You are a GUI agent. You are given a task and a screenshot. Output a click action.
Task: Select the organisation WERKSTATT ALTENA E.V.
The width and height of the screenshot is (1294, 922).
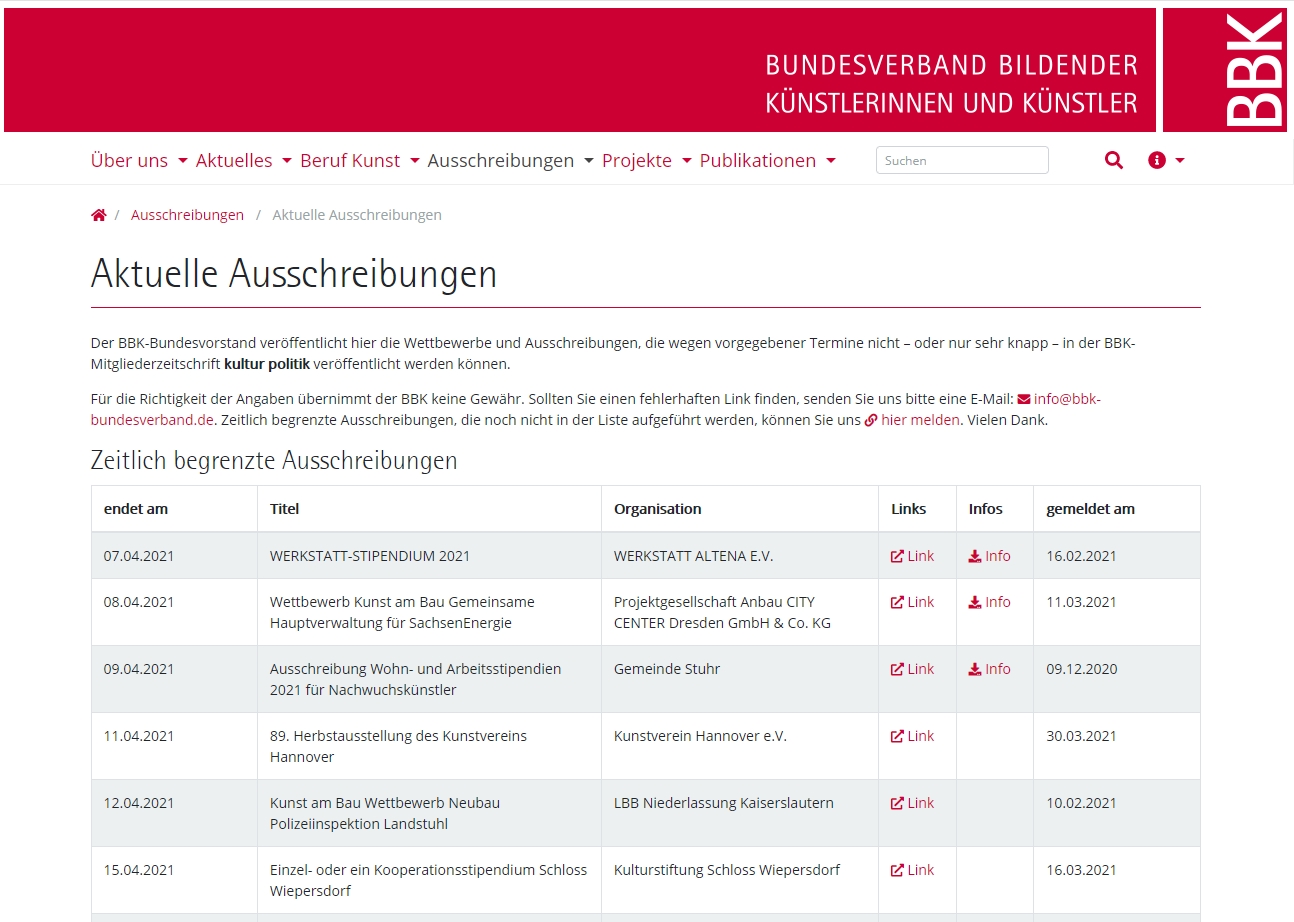coord(694,556)
